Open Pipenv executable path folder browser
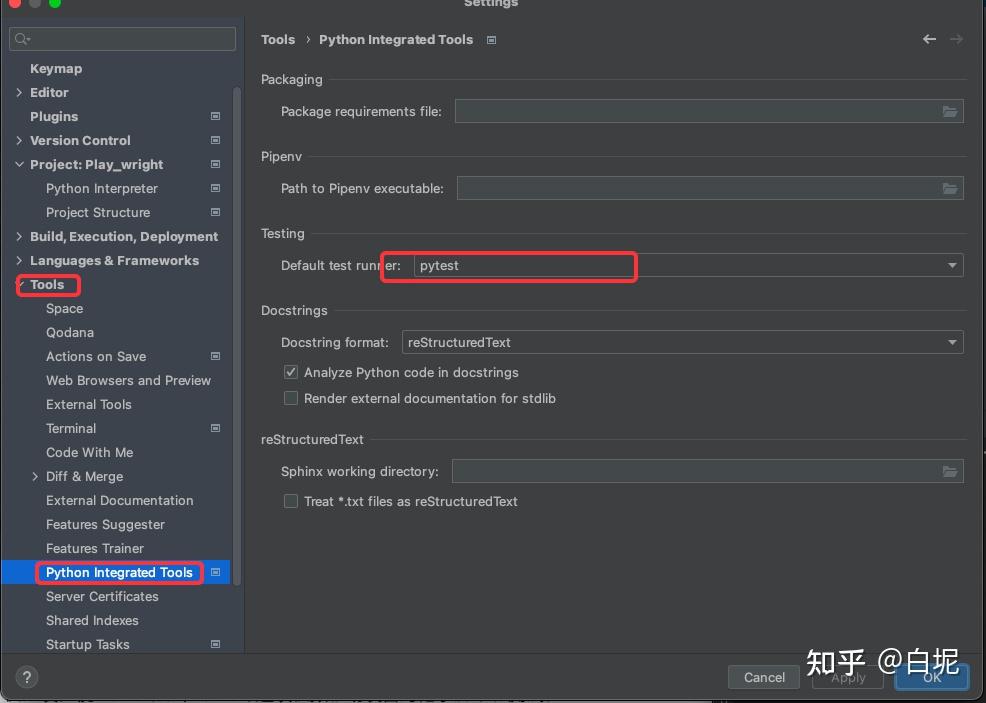The height and width of the screenshot is (703, 986). [x=950, y=189]
